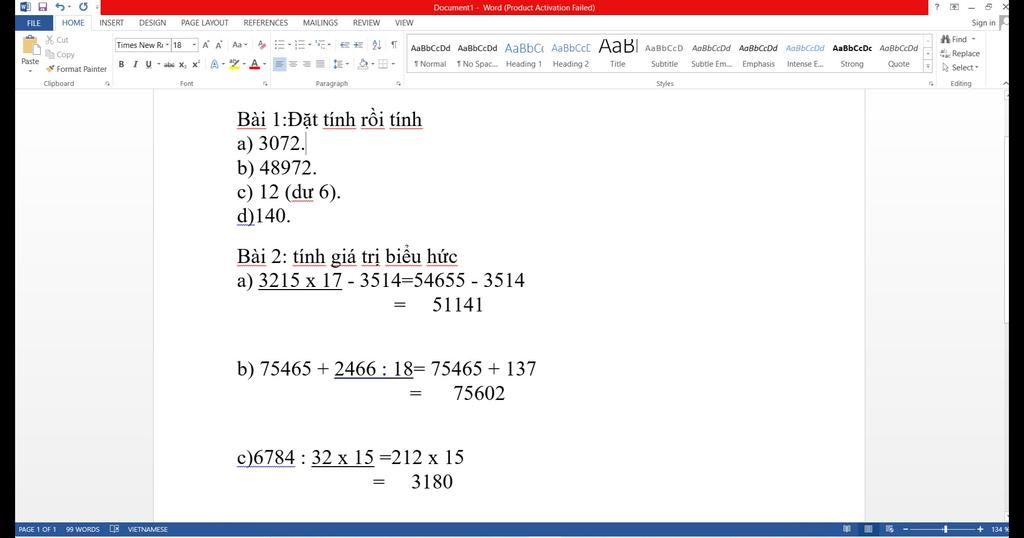This screenshot has height=538, width=1024.
Task: Adjust the zoom slider handle
Action: (x=945, y=529)
